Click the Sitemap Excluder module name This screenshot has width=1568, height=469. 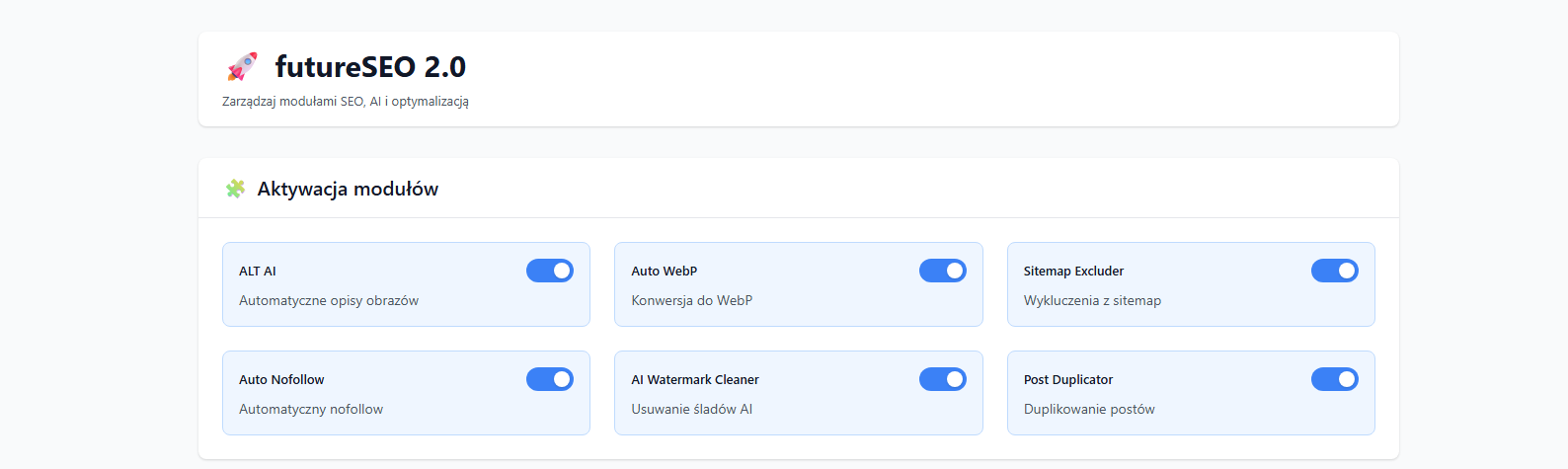click(1073, 271)
